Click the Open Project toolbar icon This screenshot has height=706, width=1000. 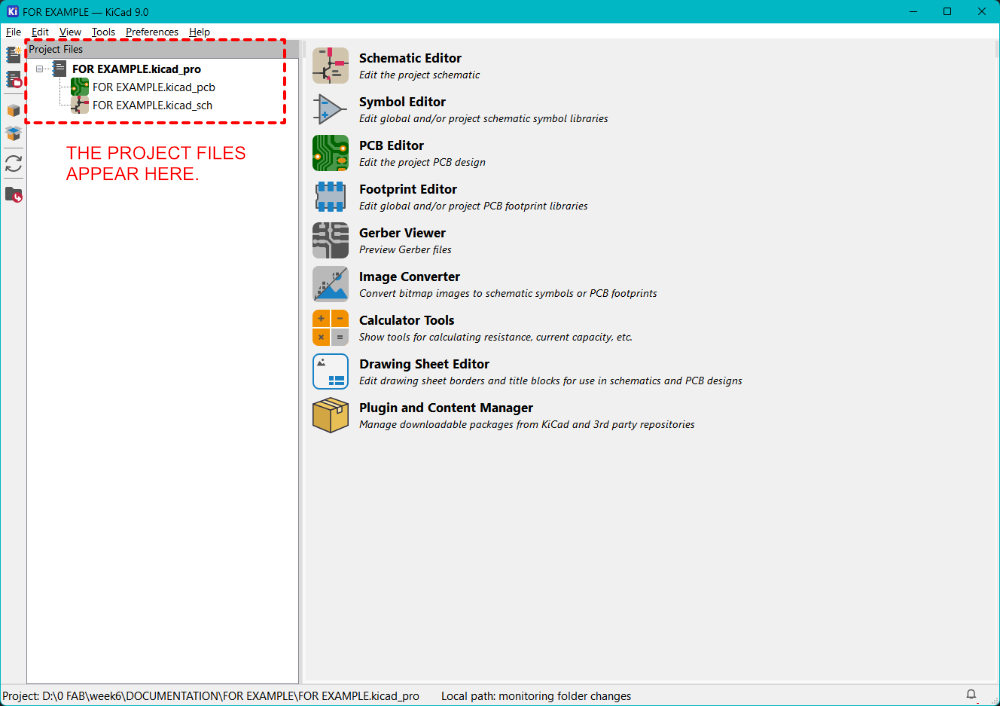(13, 79)
